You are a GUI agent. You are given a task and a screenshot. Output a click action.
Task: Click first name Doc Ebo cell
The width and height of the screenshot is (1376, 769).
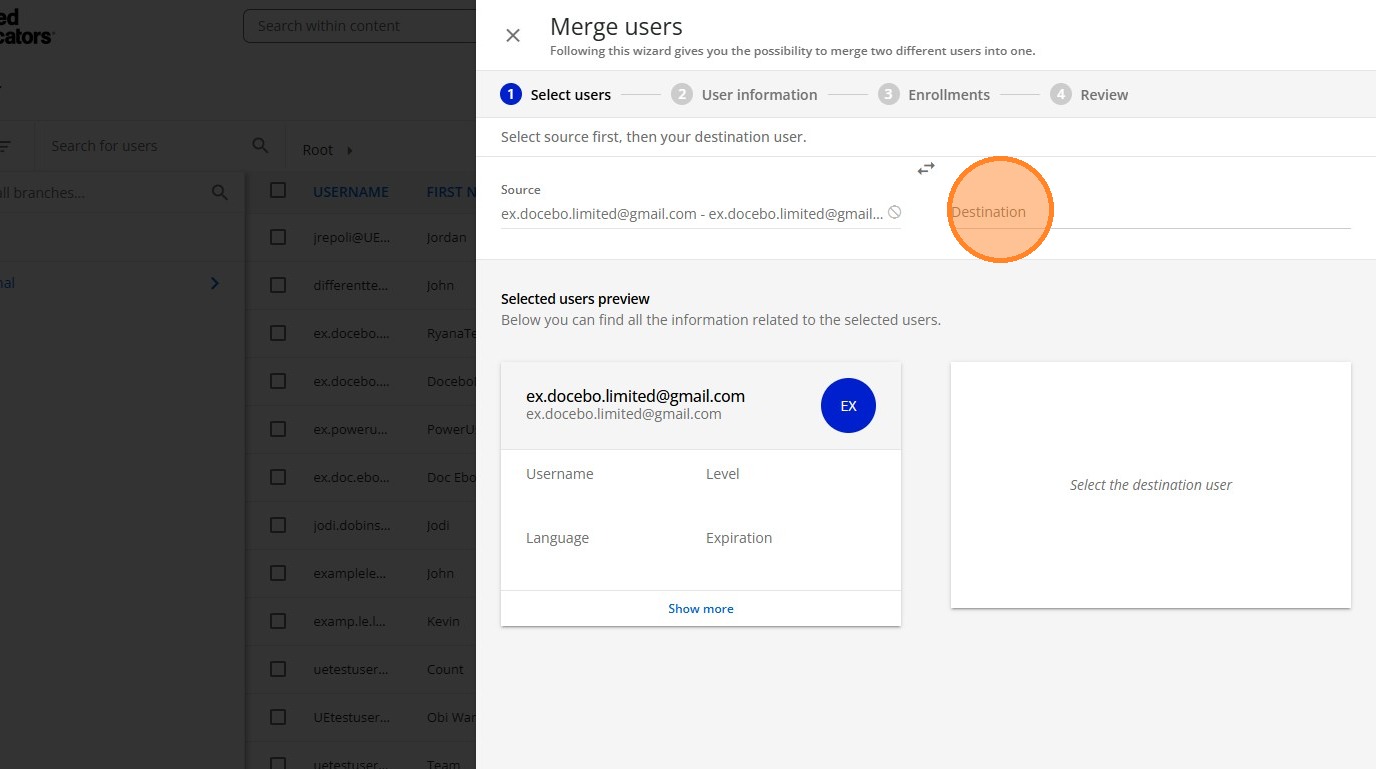click(451, 477)
